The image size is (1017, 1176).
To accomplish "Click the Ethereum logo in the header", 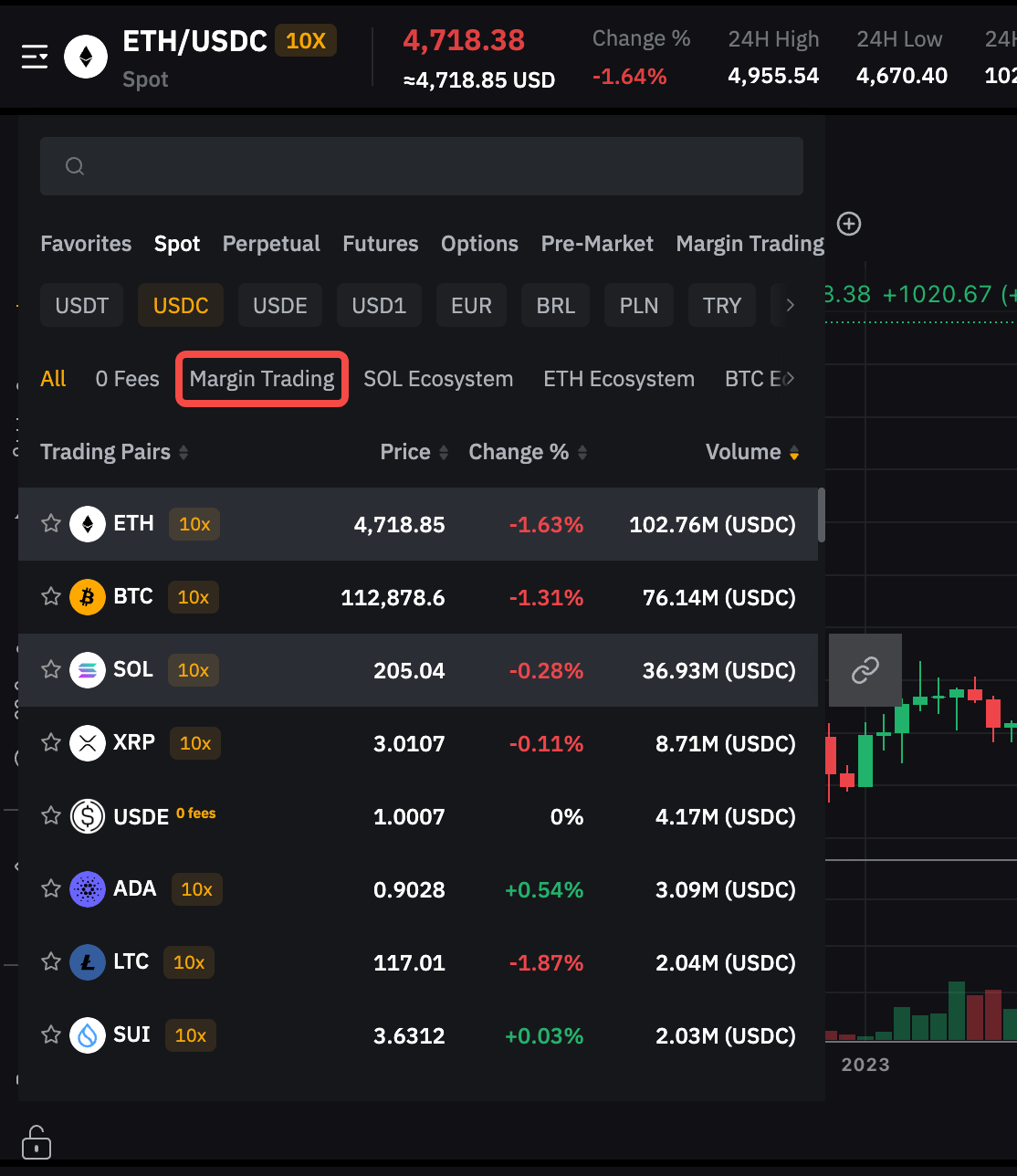I will [86, 58].
